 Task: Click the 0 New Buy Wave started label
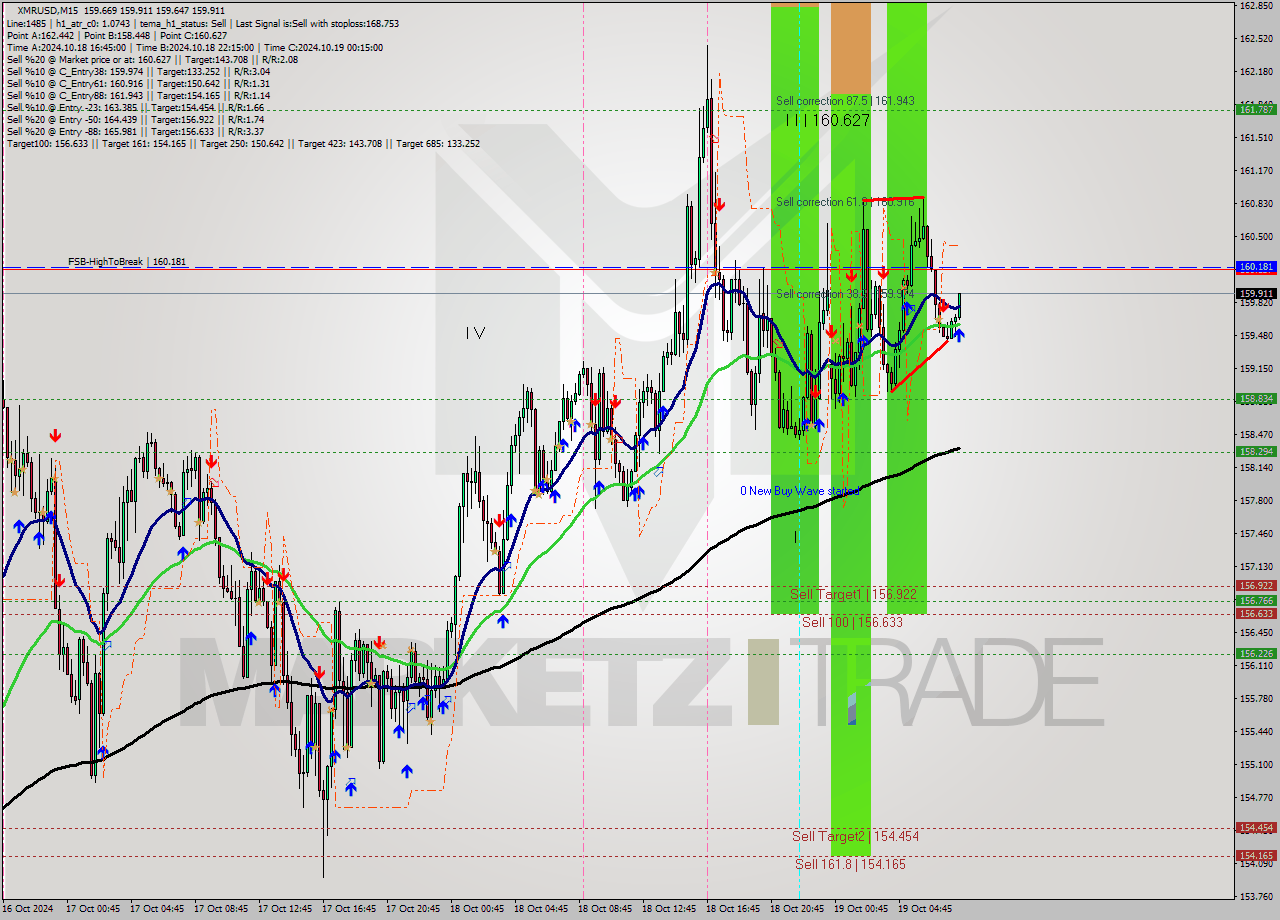coord(799,491)
